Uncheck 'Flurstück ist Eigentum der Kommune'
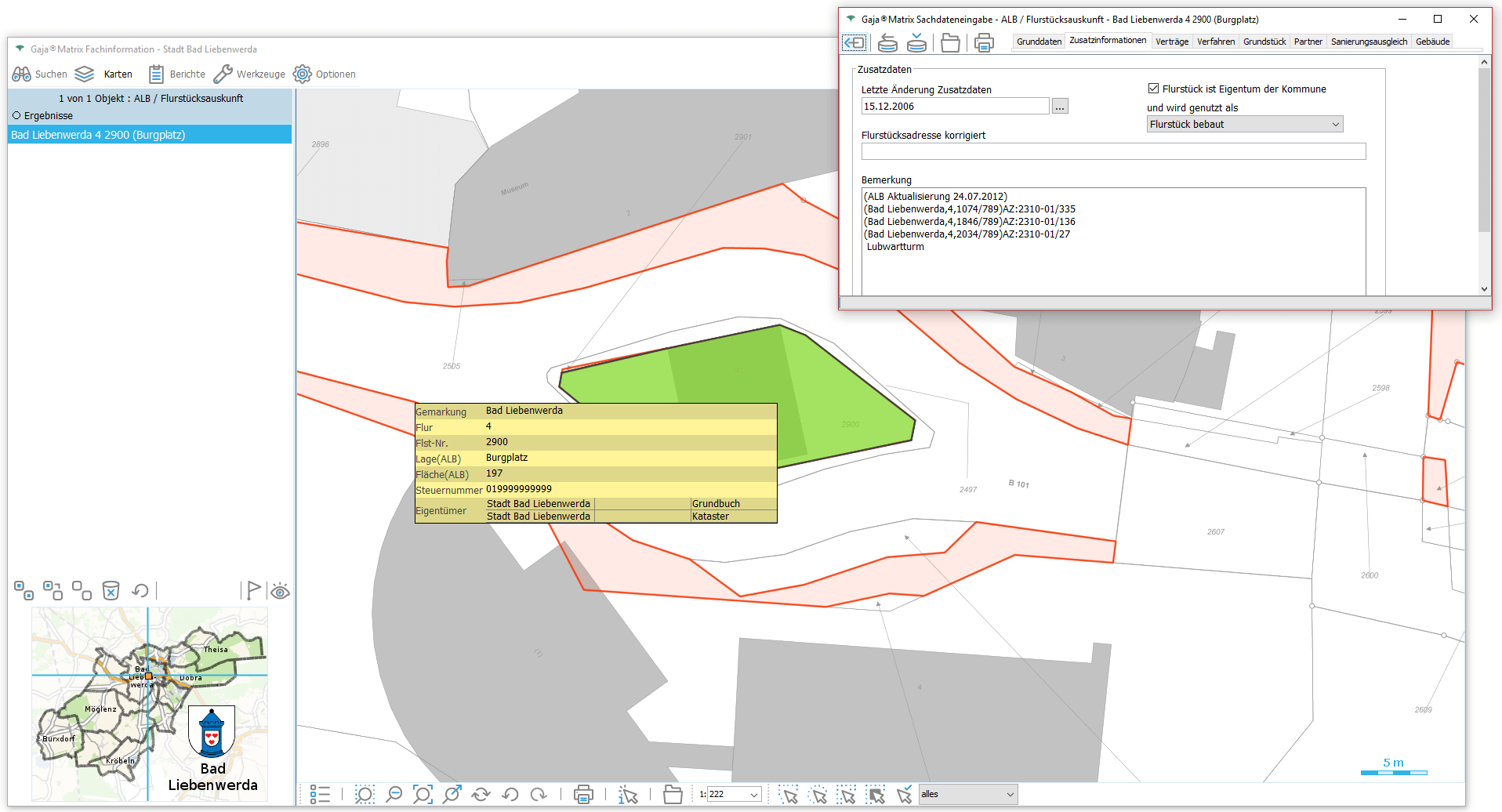The width and height of the screenshot is (1502, 812). [x=1153, y=89]
